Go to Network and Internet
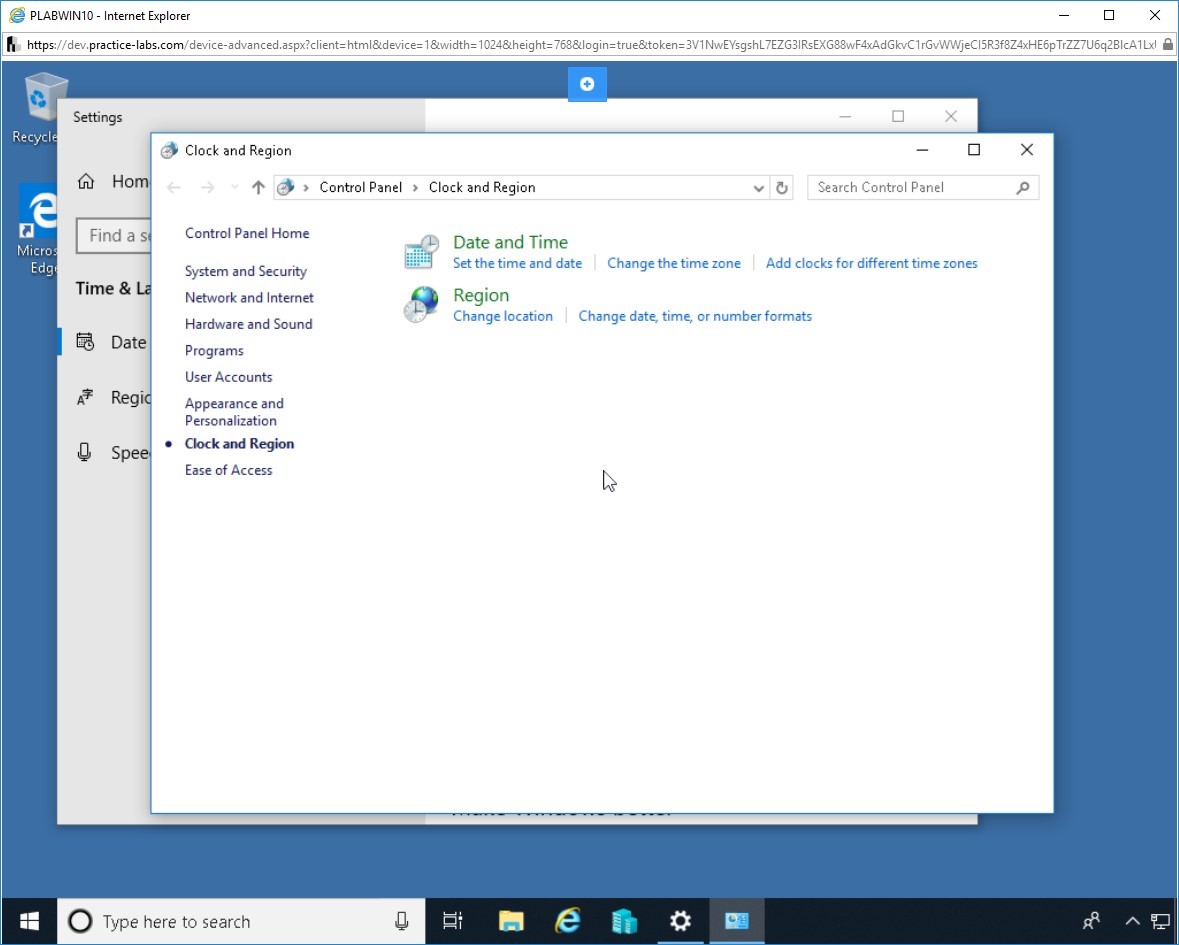The height and width of the screenshot is (945, 1179). pyautogui.click(x=249, y=297)
